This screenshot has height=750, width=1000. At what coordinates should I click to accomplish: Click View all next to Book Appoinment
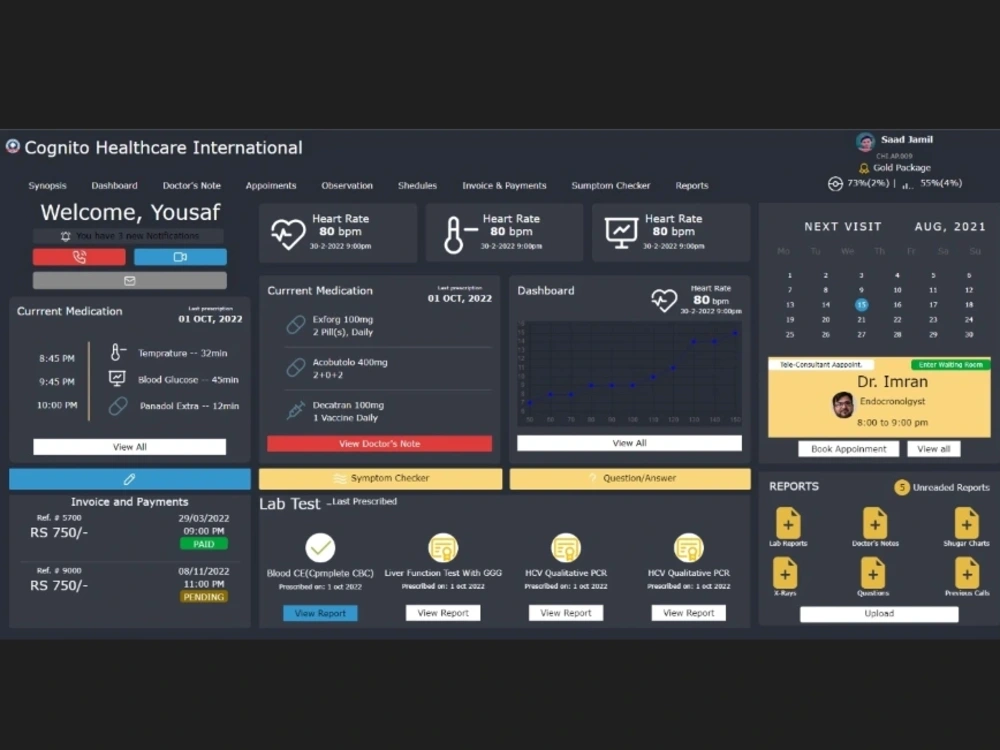[x=934, y=449]
